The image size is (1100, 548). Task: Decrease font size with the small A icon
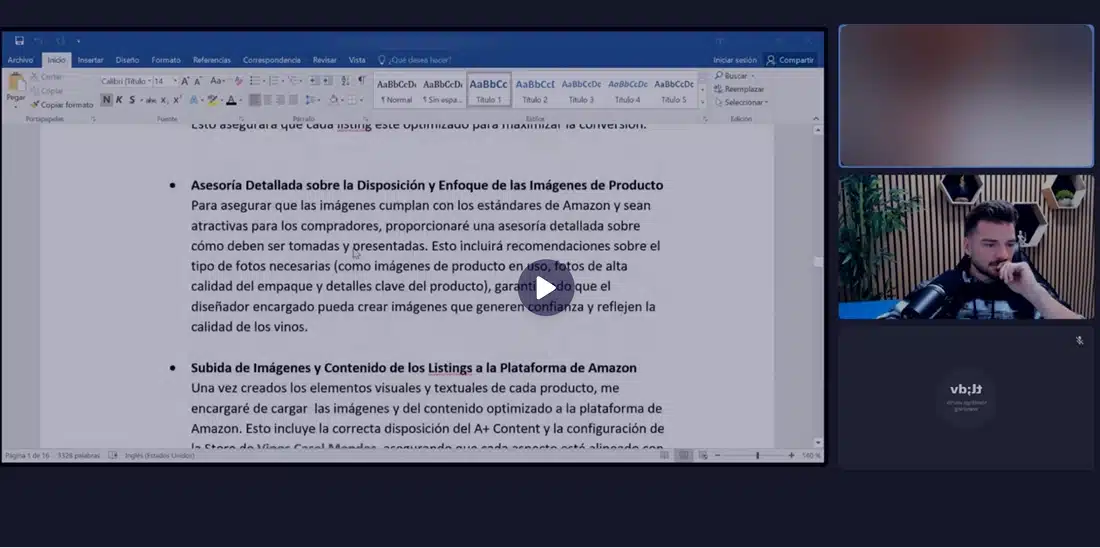pos(199,81)
